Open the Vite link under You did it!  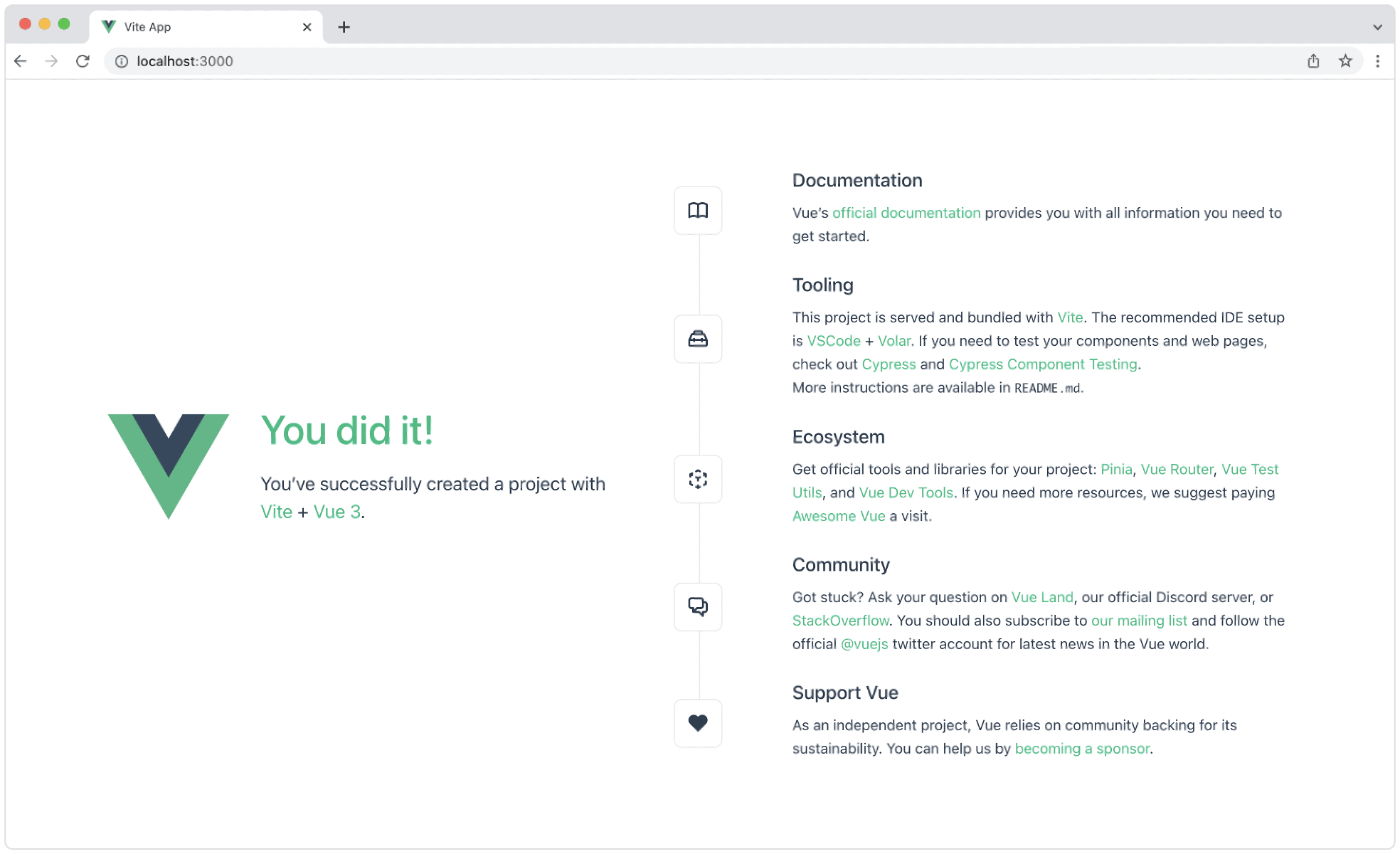click(x=276, y=512)
